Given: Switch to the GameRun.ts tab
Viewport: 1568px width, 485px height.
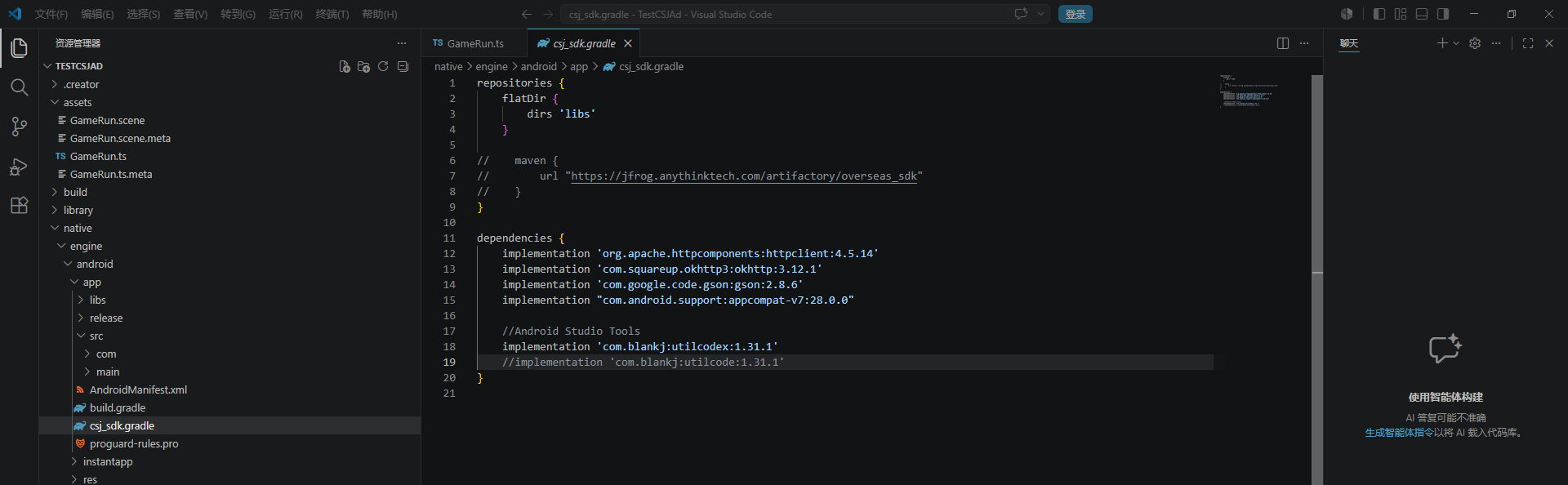Looking at the screenshot, I should click(x=474, y=43).
